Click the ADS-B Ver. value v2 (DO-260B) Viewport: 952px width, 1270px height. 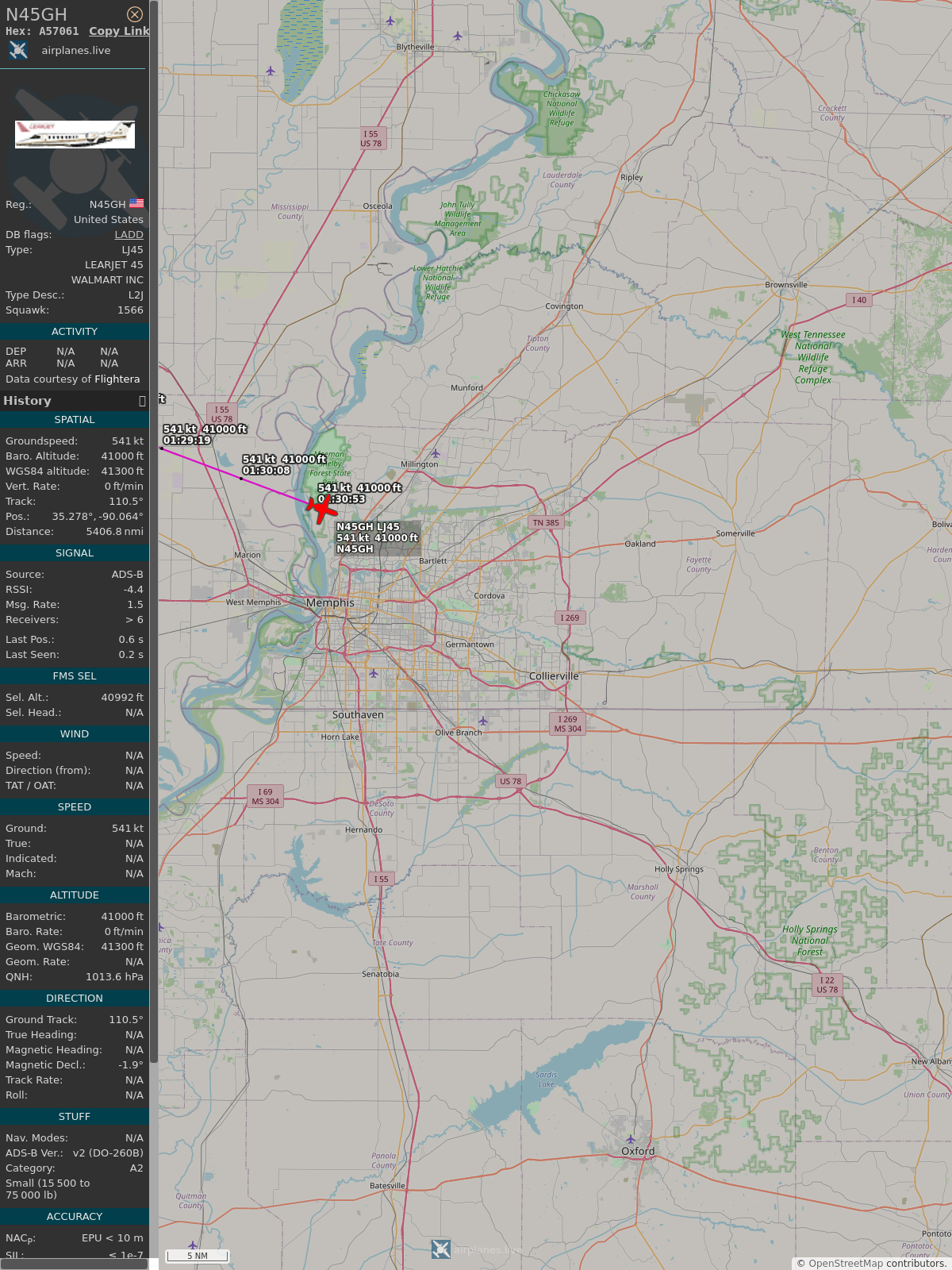pyautogui.click(x=108, y=1153)
